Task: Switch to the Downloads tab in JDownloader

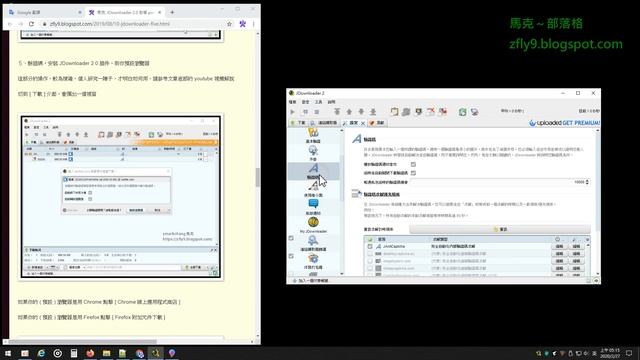Action: [298, 123]
